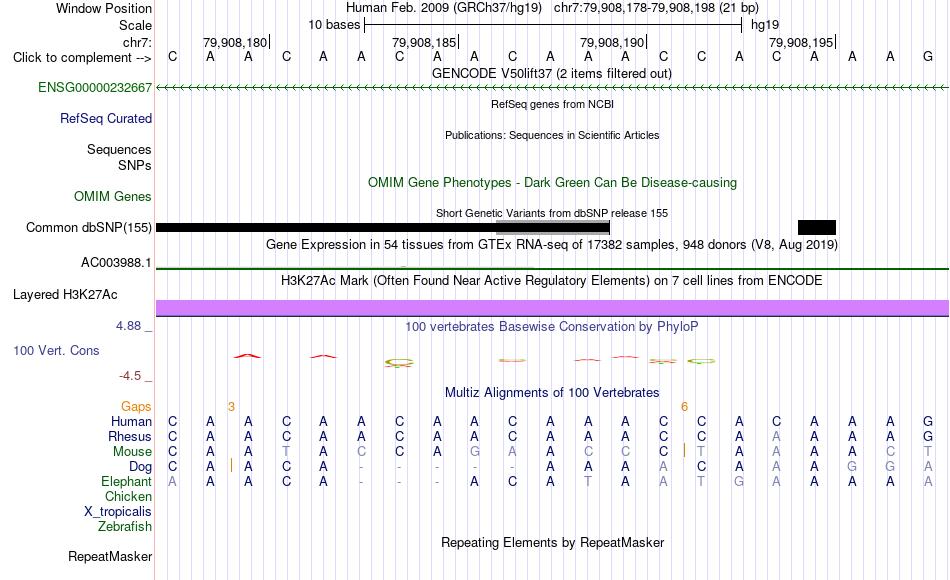This screenshot has height=580, width=950.
Task: Click the Scale track label
Action: click(135, 25)
